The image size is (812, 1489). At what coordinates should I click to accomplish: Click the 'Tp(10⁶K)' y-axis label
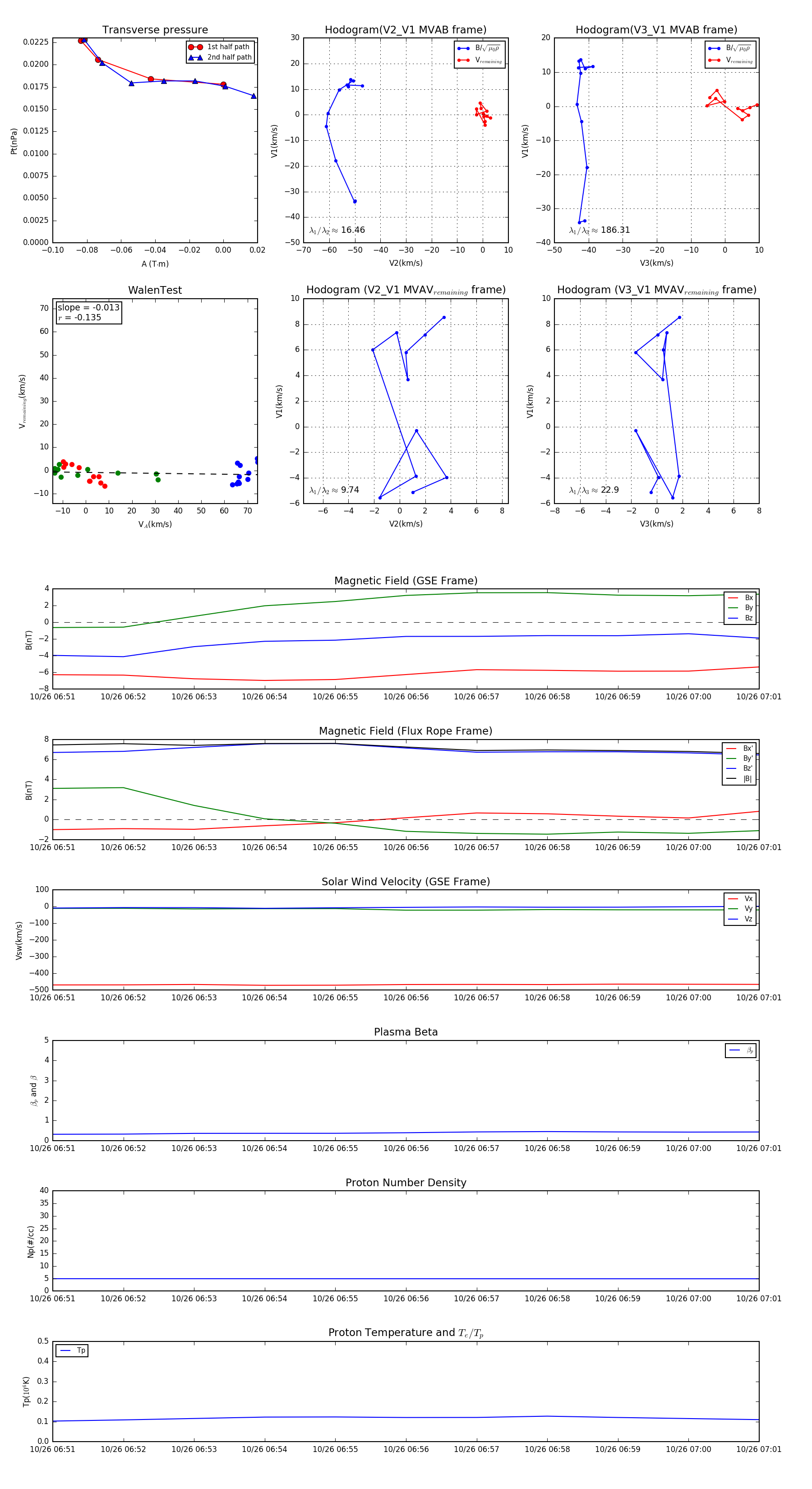pyautogui.click(x=26, y=1392)
